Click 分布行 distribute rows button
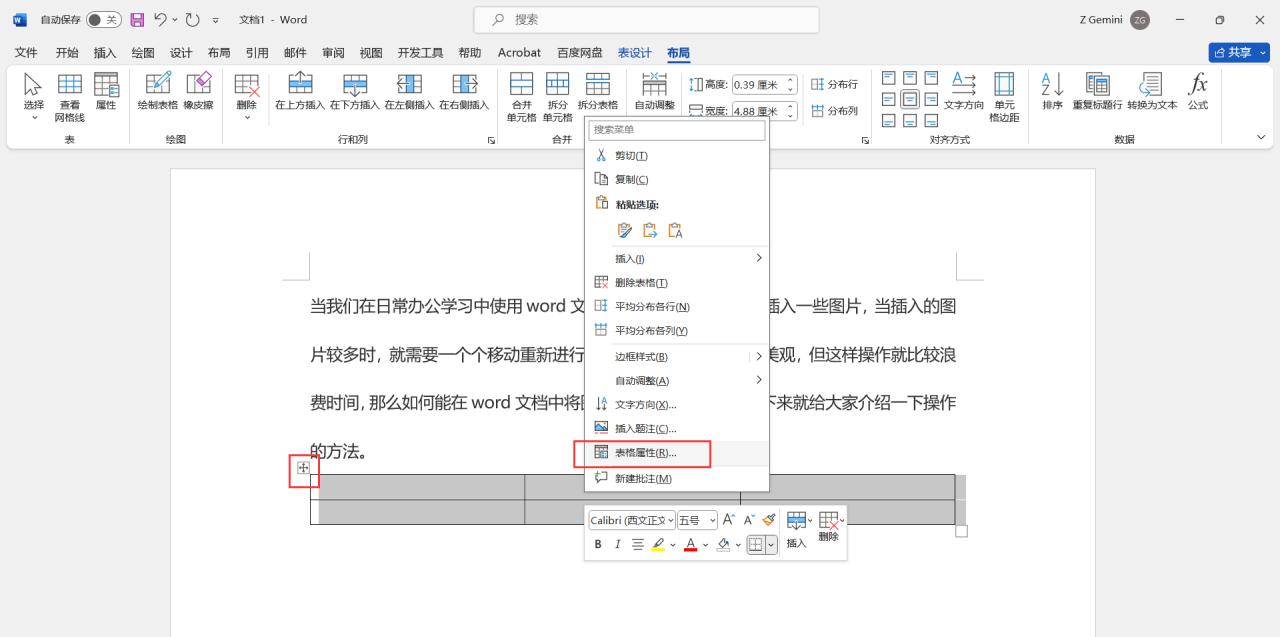Viewport: 1280px width, 637px height. (835, 85)
